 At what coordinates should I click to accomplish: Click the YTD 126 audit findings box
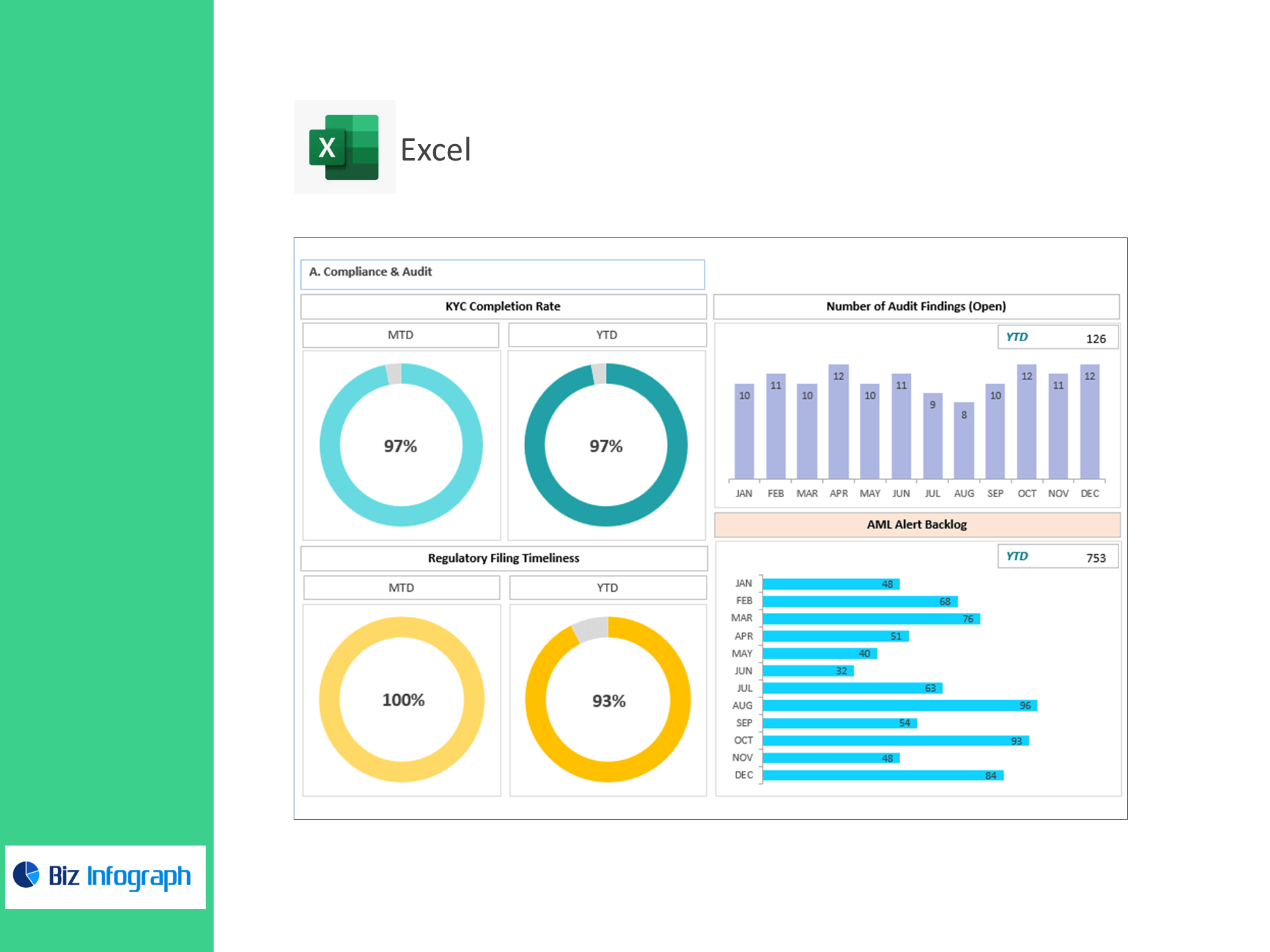pos(1057,338)
